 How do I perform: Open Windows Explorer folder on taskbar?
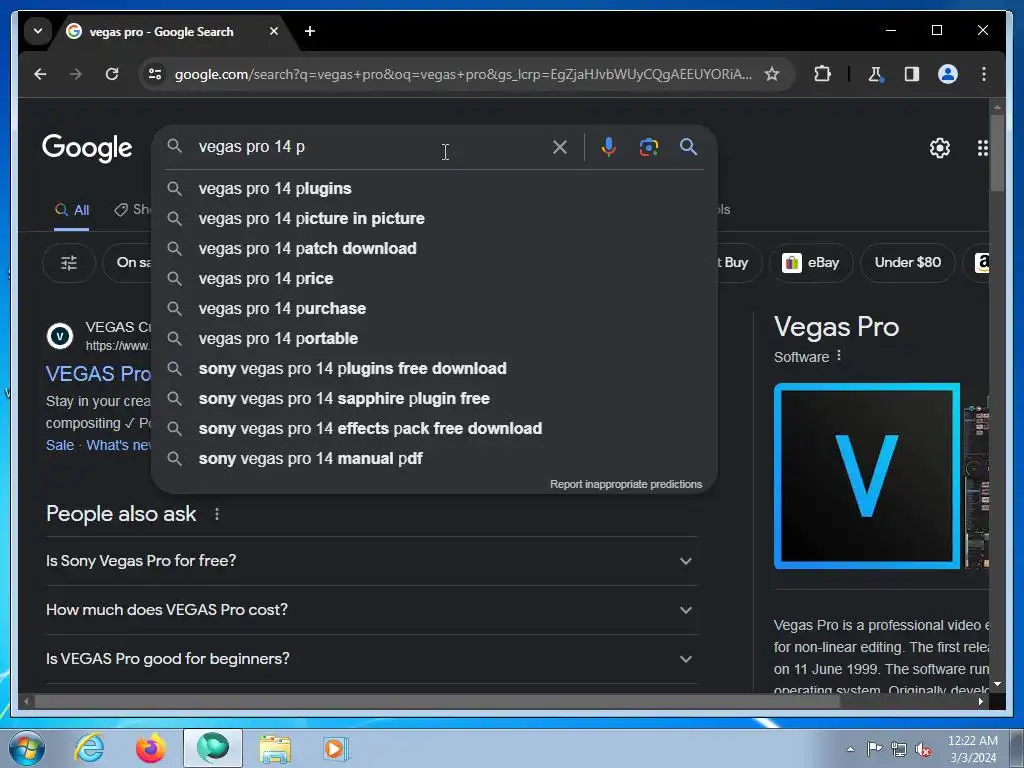(x=275, y=748)
